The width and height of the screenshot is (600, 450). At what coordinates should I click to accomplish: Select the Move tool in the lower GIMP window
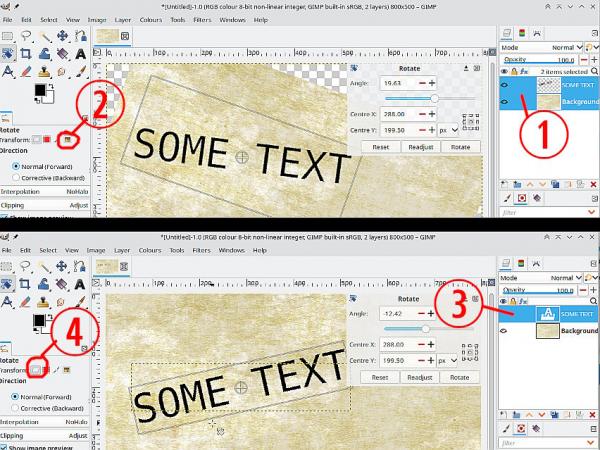[x=62, y=266]
